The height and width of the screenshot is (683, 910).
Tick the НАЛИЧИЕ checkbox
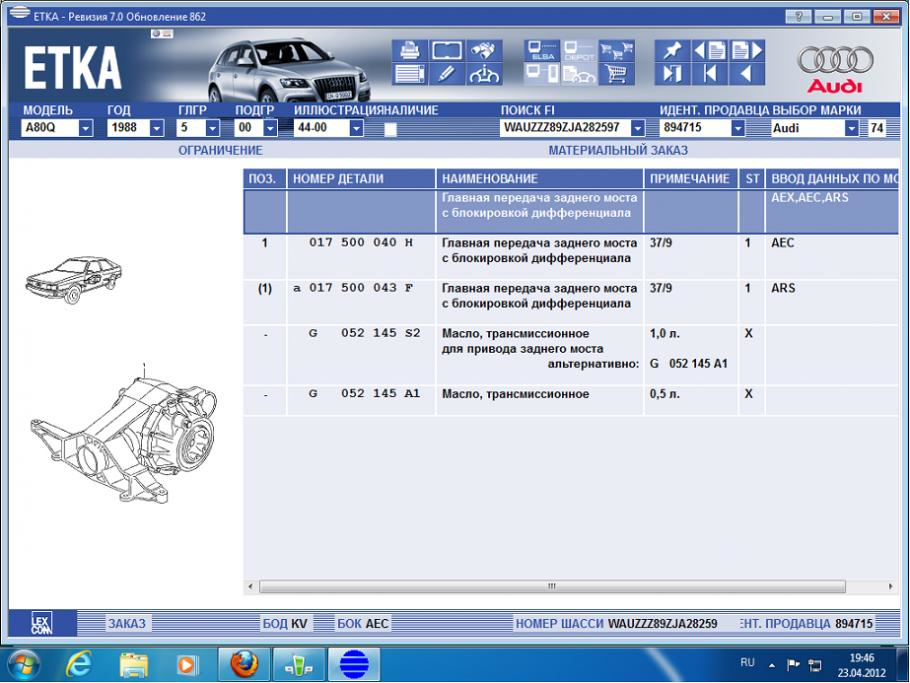391,129
